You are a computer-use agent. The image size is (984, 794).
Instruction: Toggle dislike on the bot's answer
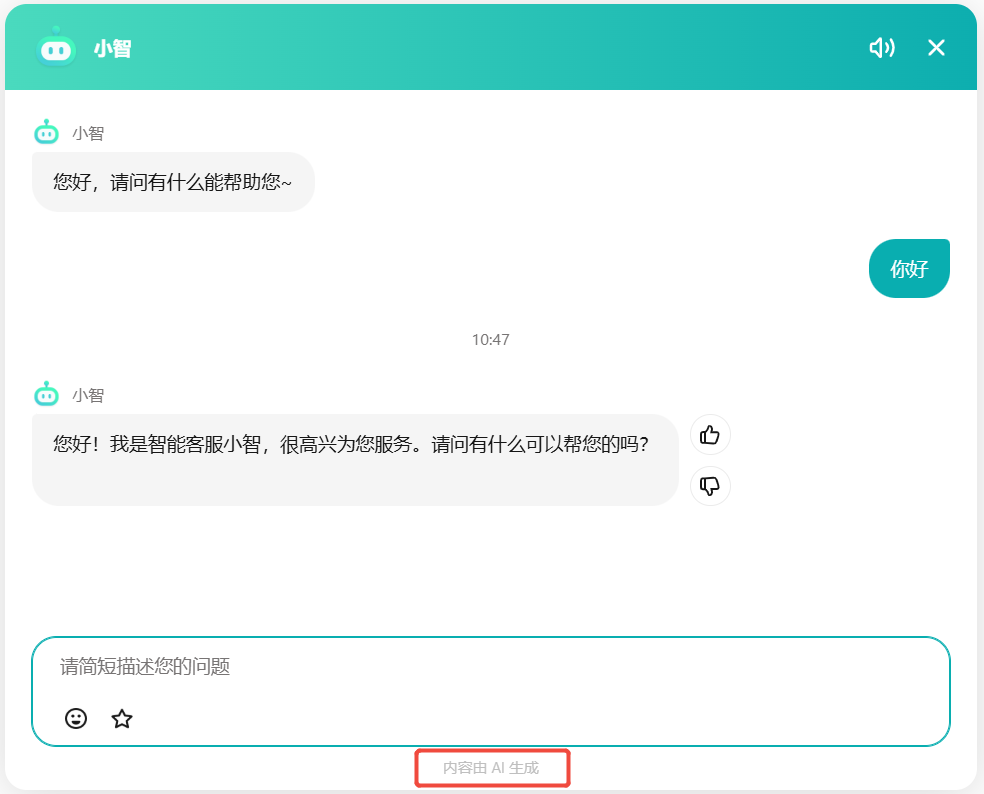click(710, 487)
